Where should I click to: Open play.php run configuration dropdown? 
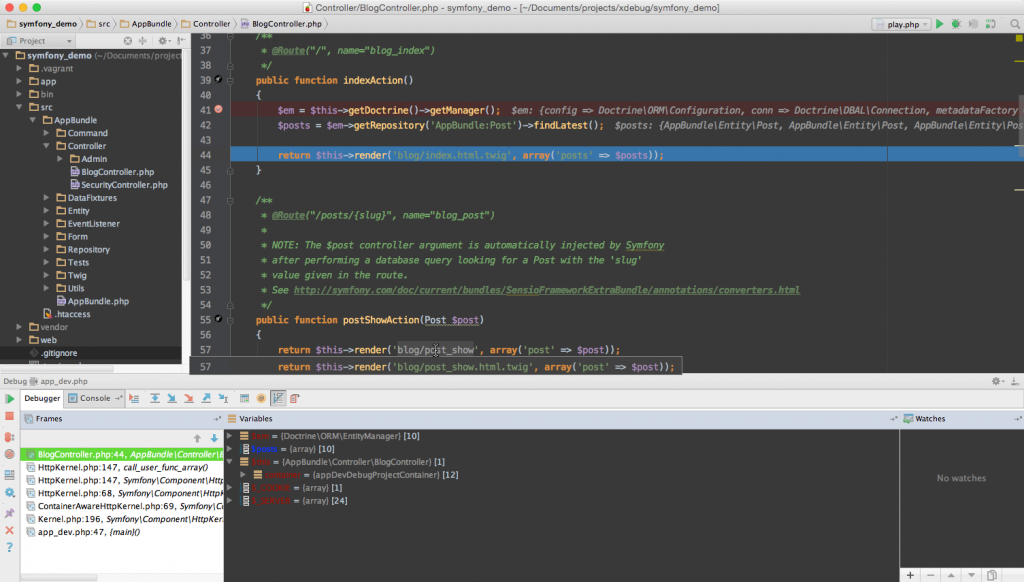point(901,24)
